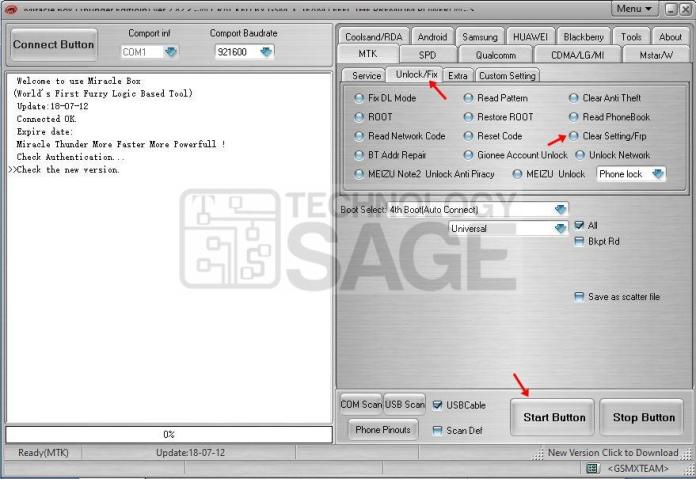Click the 'Connected OK.' log line
This screenshot has height=479, width=696.
tap(47, 119)
